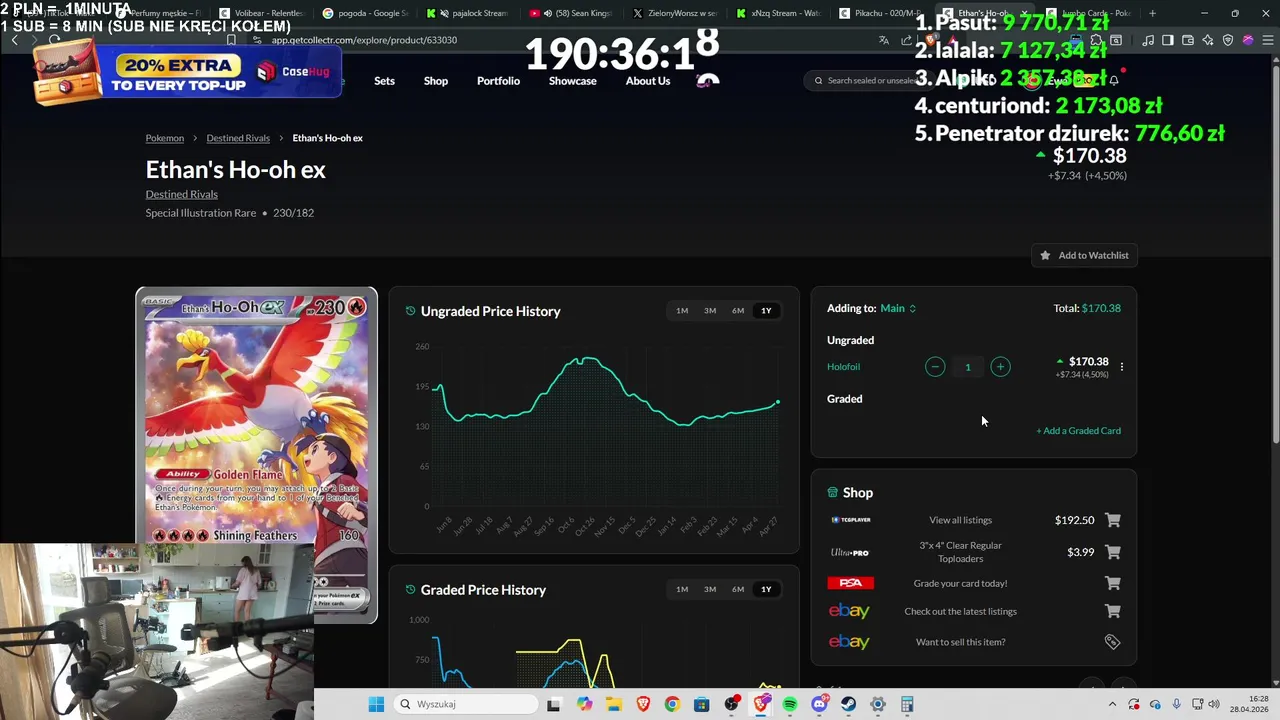Click the Add to Watchlist button

1084,255
